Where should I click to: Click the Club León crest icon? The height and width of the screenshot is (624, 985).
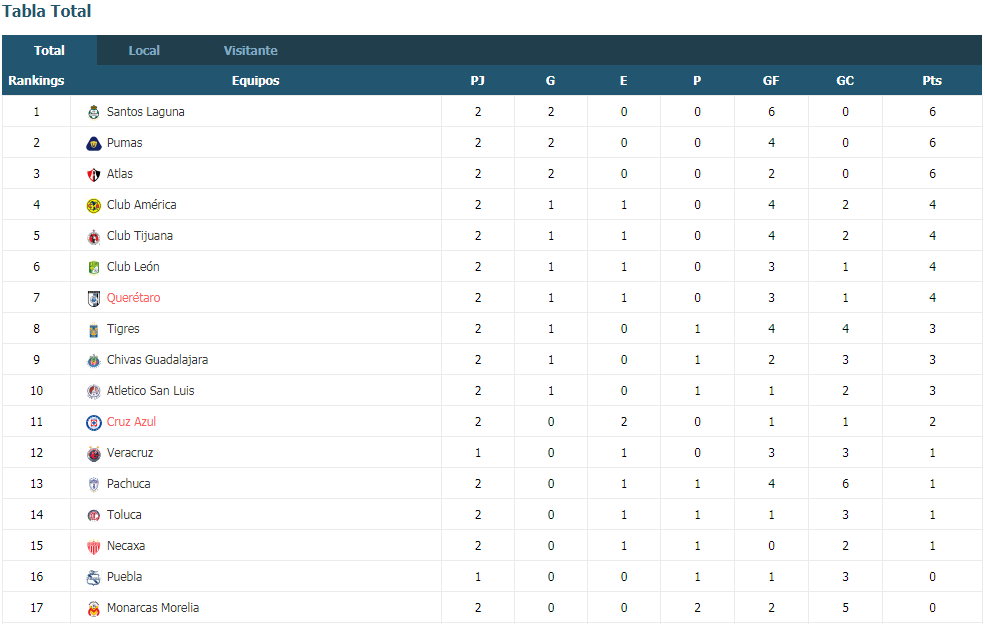tap(94, 268)
